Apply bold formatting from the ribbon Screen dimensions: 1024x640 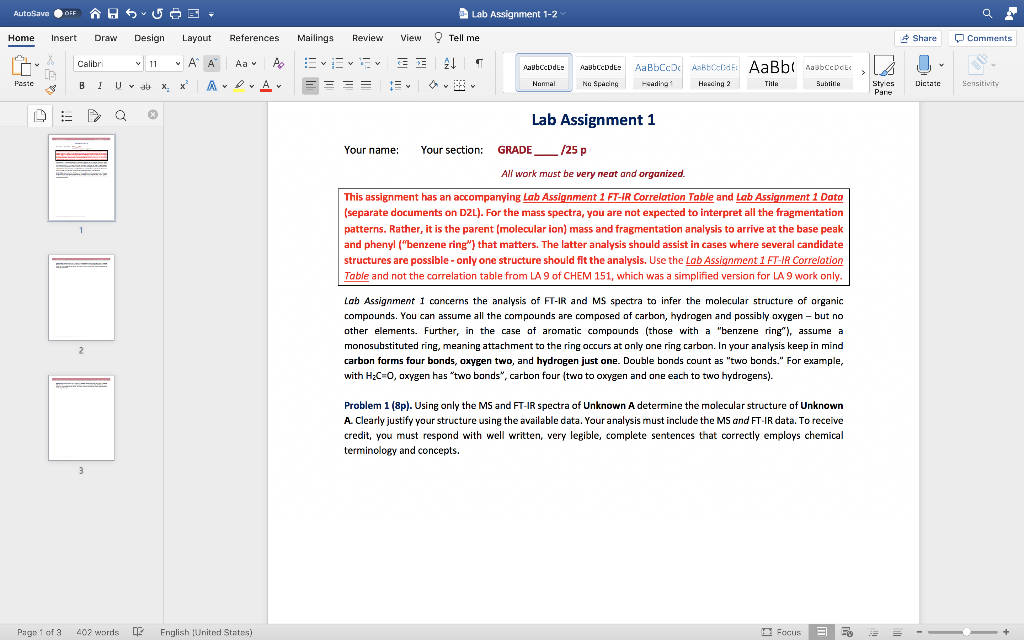pos(82,85)
